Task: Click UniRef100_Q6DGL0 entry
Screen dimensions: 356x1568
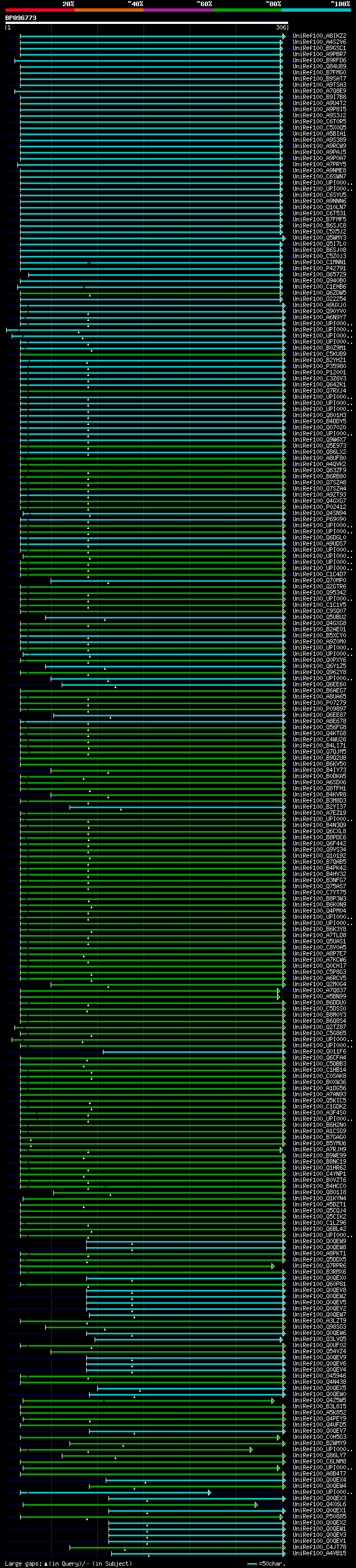Action: point(319,537)
